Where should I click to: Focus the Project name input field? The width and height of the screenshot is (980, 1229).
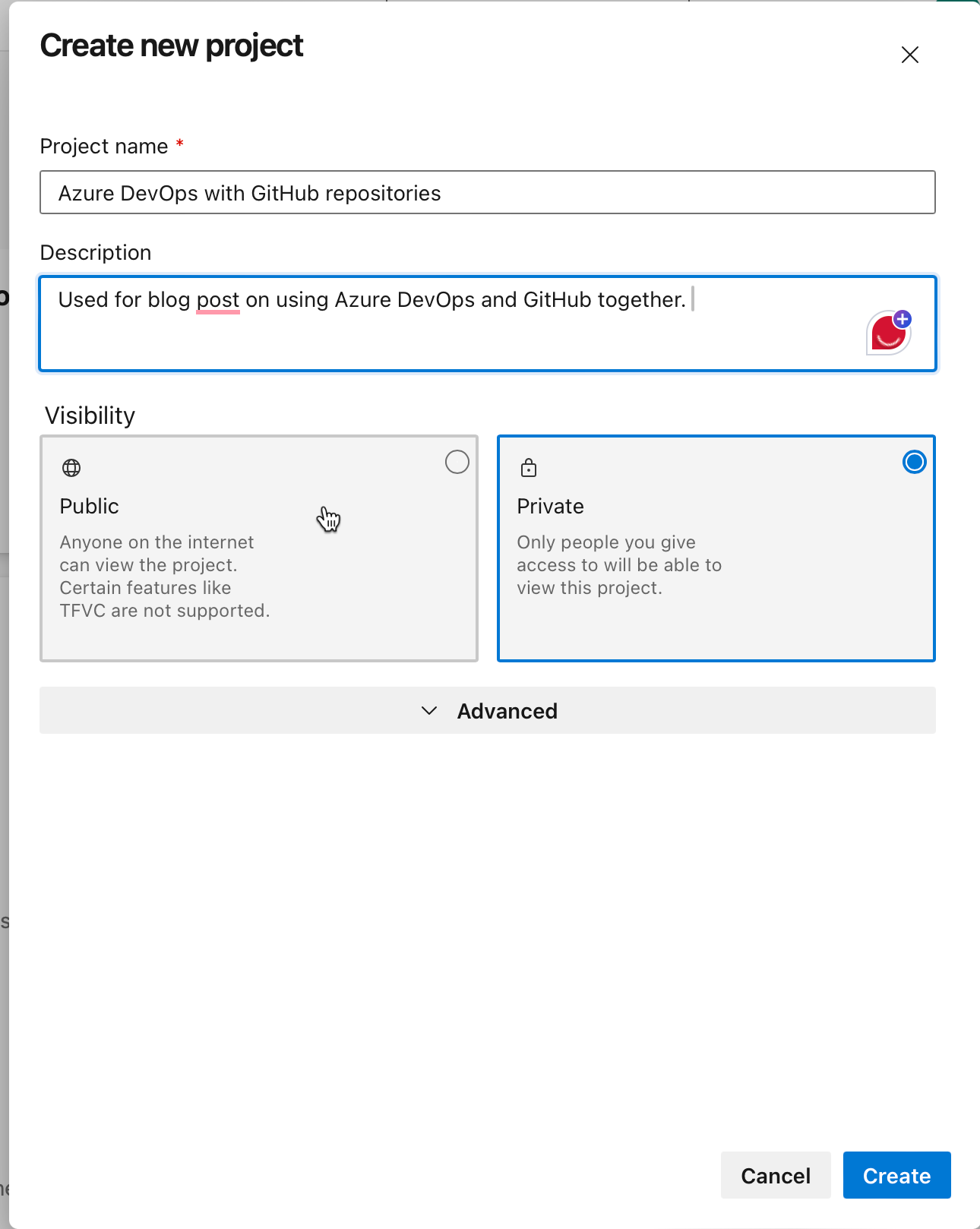[x=488, y=192]
